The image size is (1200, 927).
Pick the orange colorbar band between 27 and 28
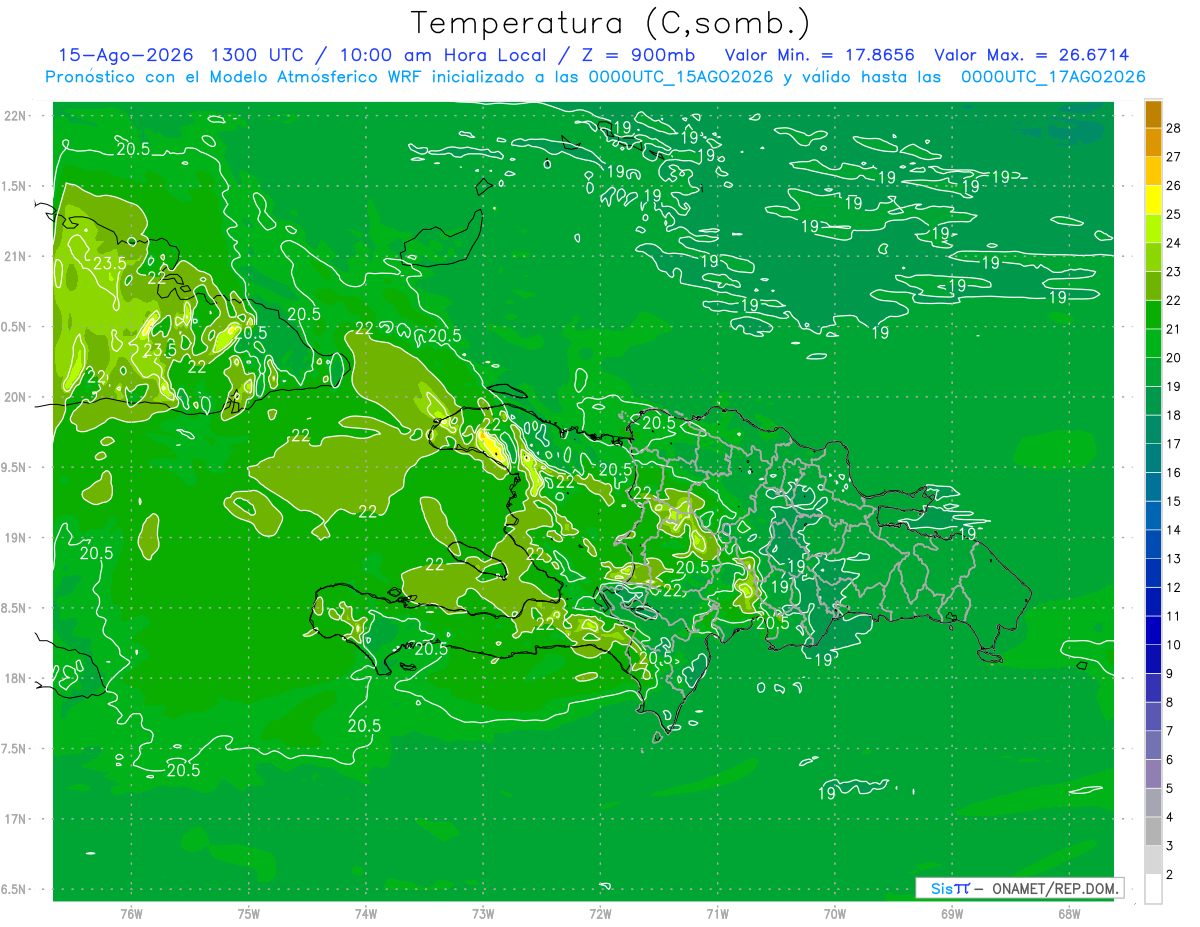pyautogui.click(x=1153, y=142)
